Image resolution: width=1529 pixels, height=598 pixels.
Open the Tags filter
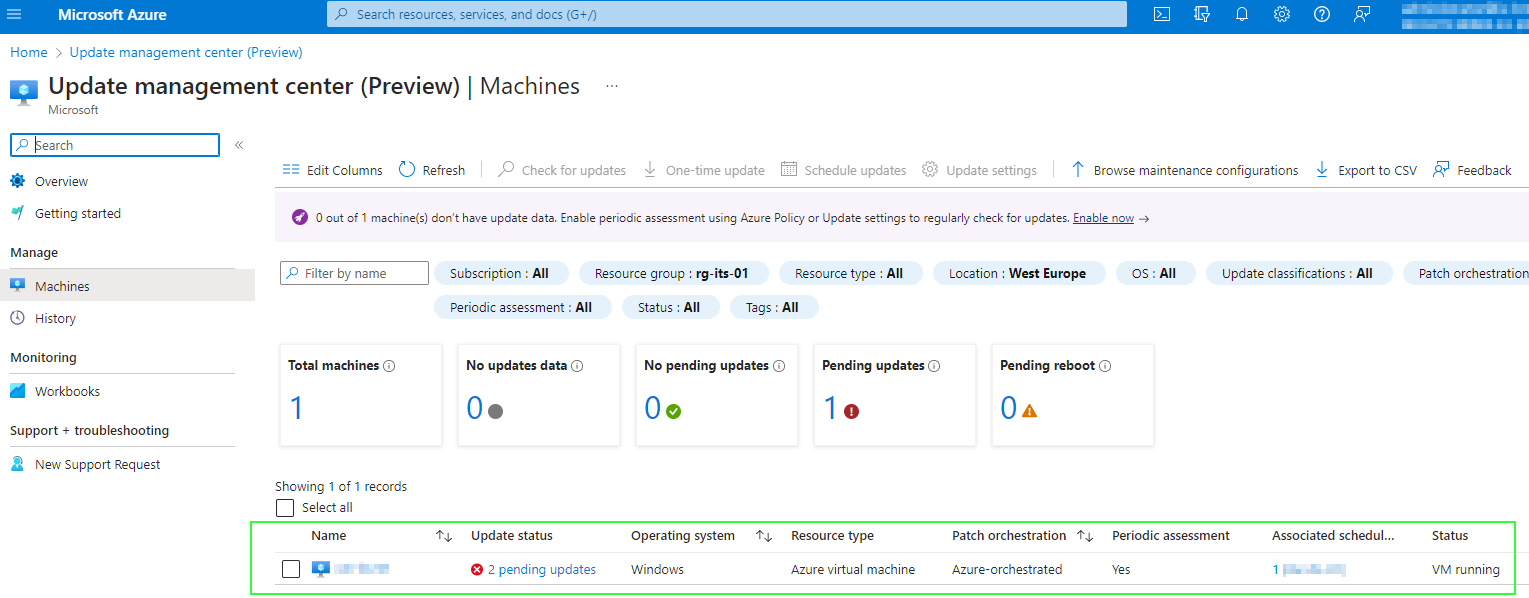click(x=774, y=307)
